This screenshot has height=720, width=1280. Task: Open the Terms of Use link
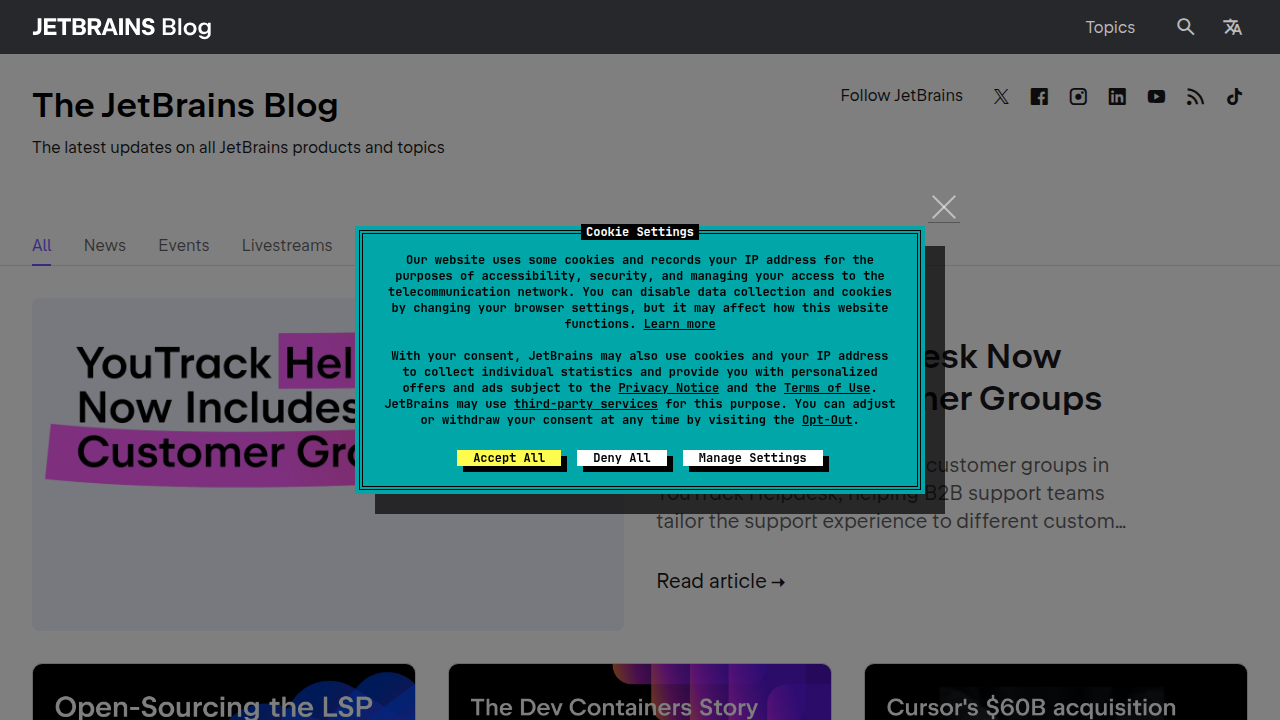[x=827, y=388]
